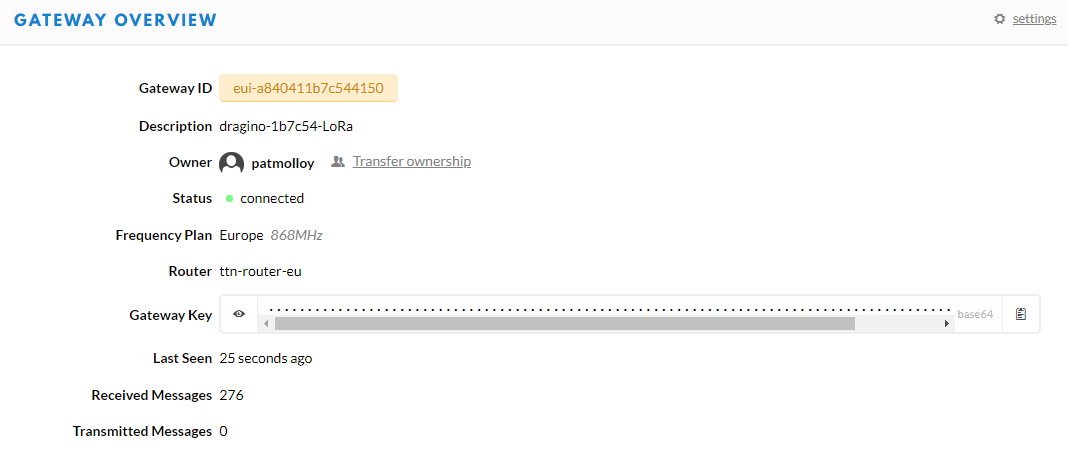Click the people icon beside Transfer ownership

coord(338,162)
